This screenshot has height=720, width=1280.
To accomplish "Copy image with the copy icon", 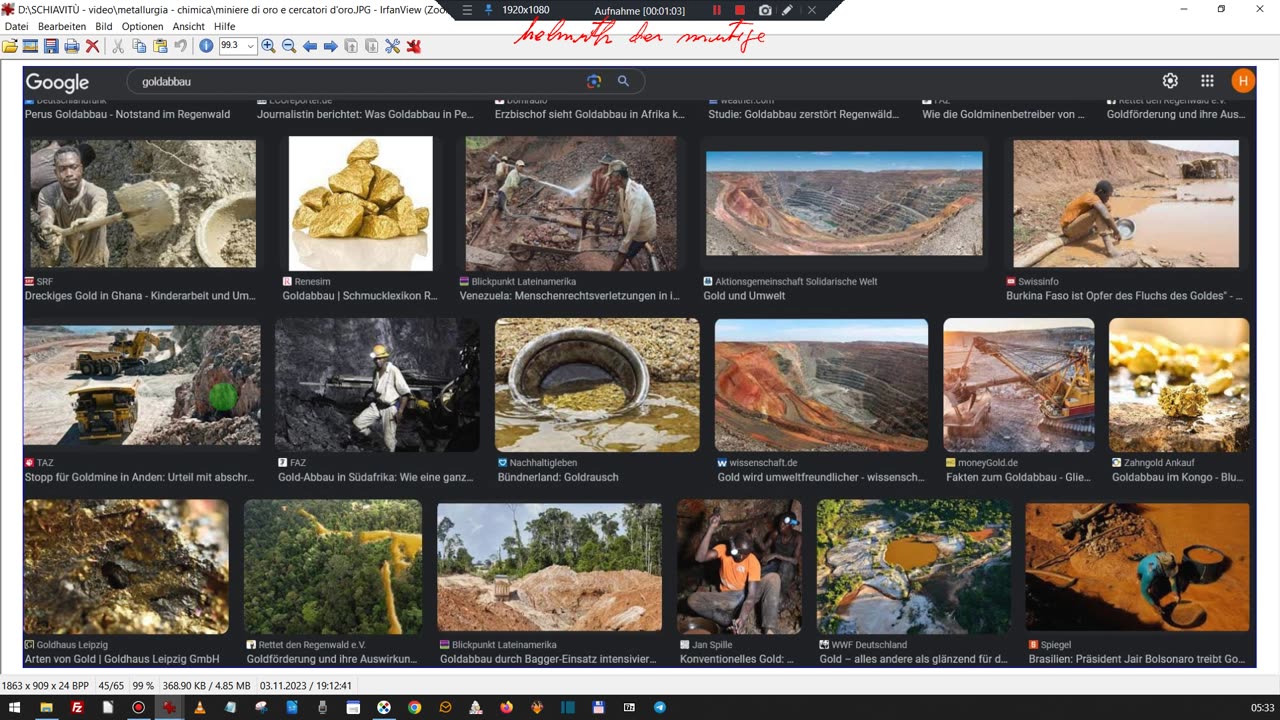I will pyautogui.click(x=139, y=46).
